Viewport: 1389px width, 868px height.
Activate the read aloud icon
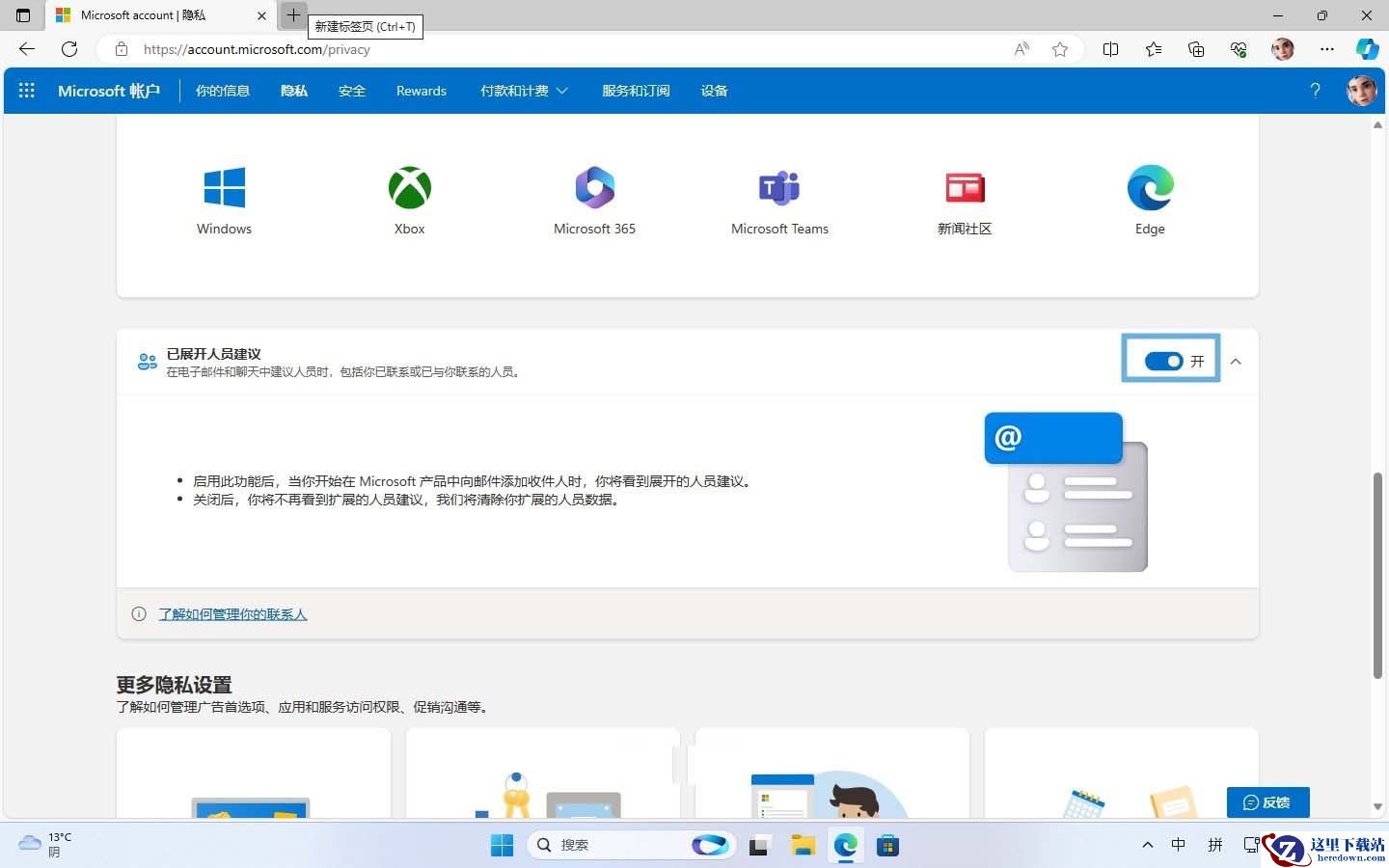[1021, 49]
